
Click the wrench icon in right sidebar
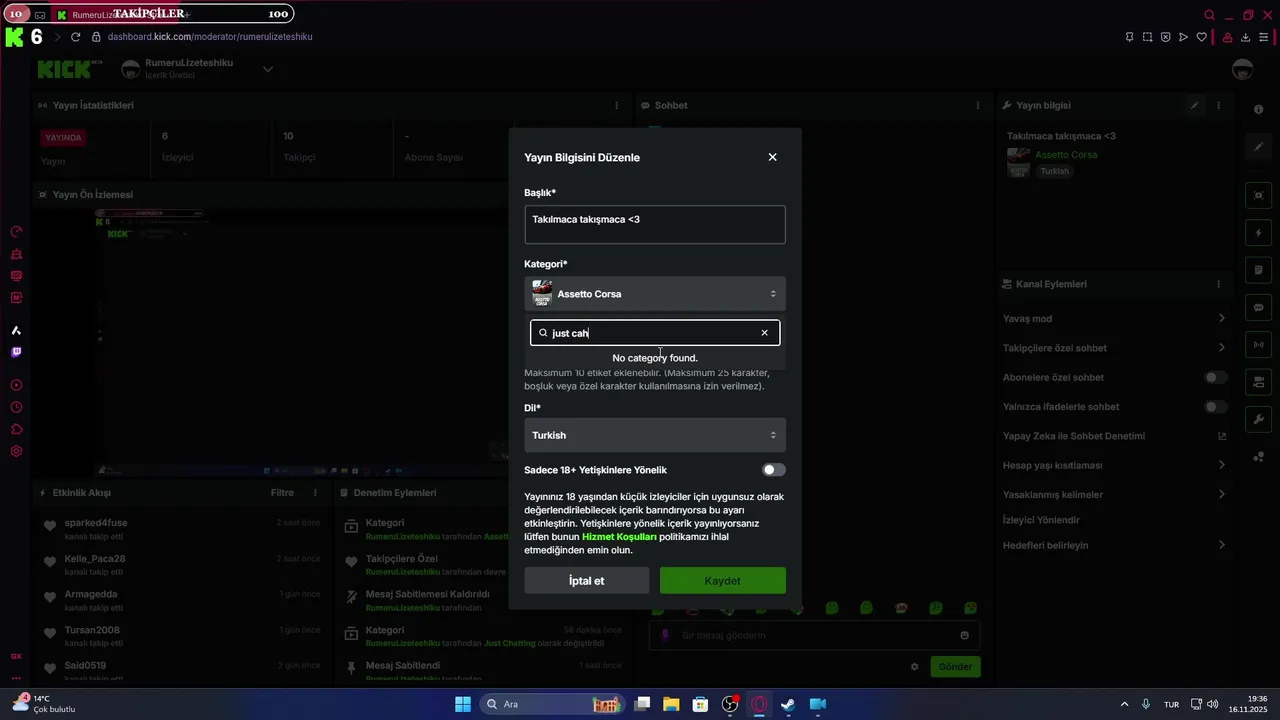1258,419
